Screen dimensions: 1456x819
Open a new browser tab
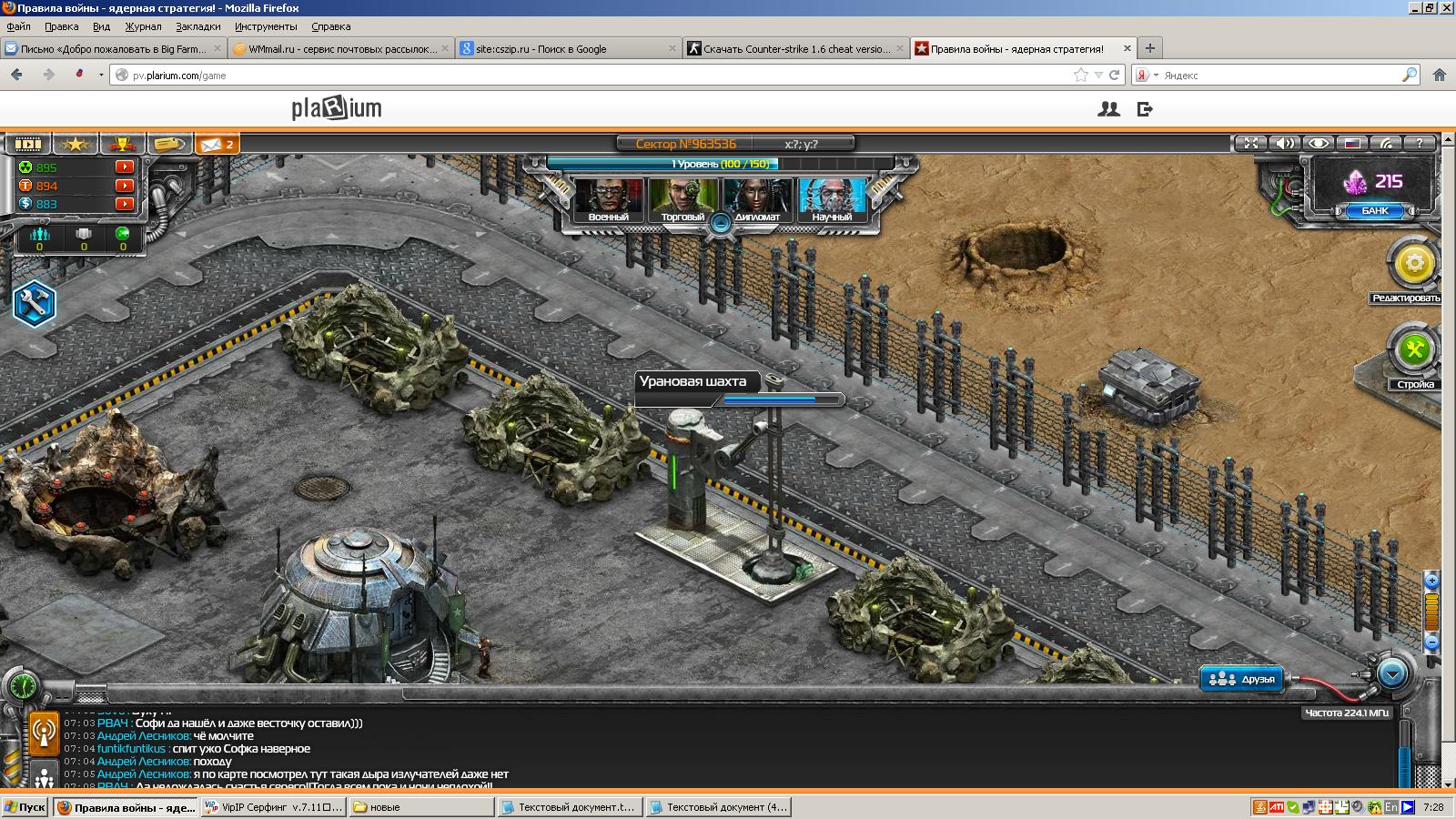tap(1150, 48)
